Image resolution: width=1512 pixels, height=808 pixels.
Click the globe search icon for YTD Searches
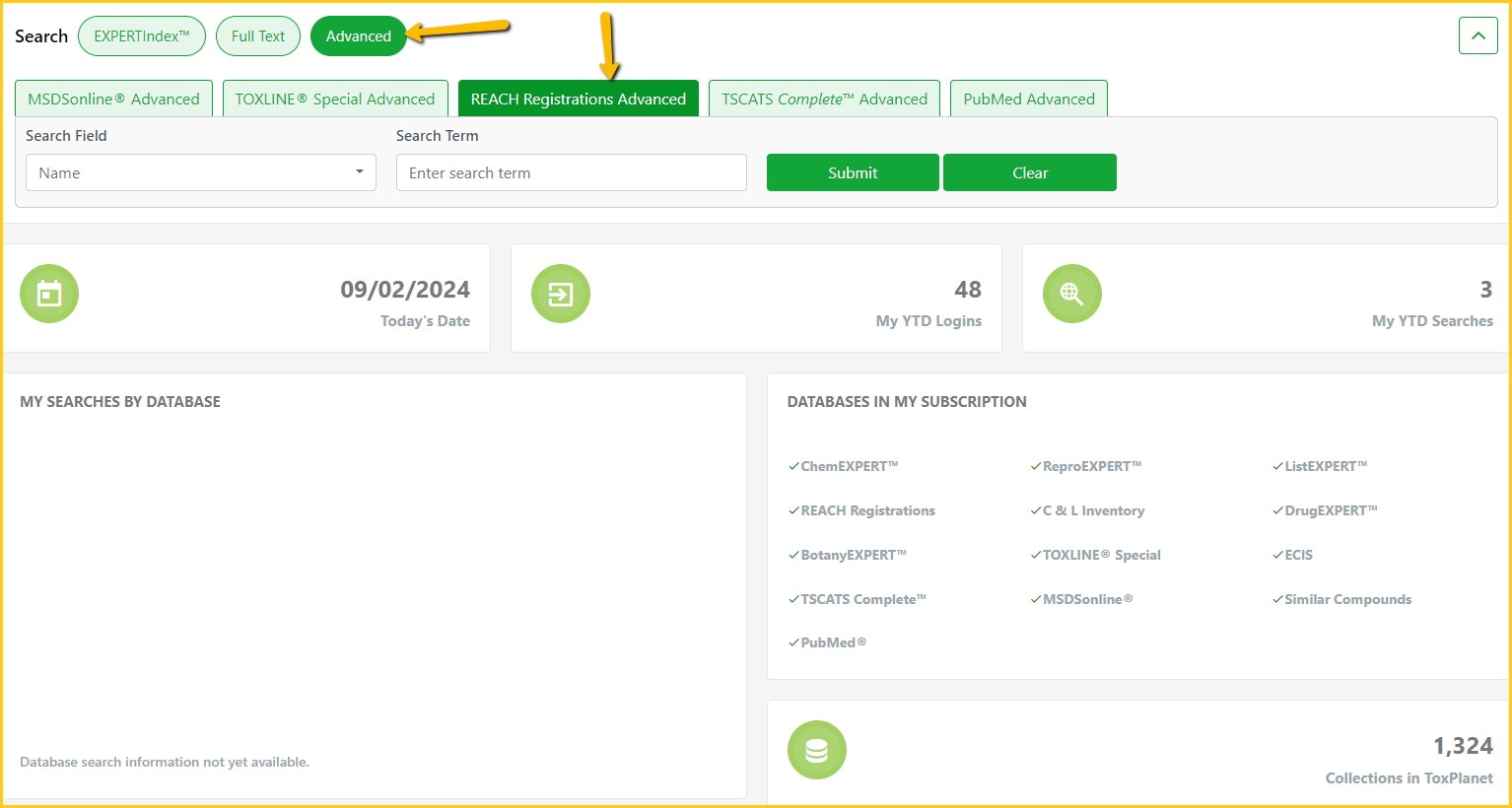pos(1071,294)
